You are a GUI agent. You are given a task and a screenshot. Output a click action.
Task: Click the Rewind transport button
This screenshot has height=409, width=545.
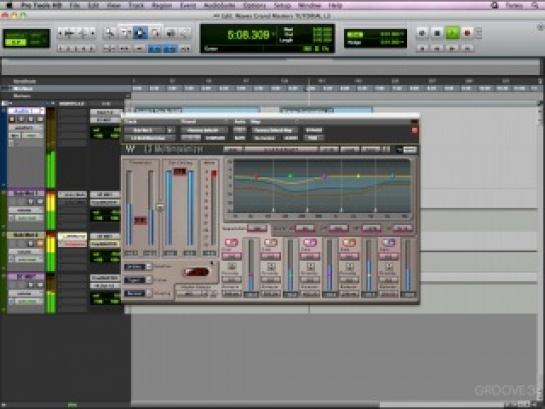pos(437,48)
